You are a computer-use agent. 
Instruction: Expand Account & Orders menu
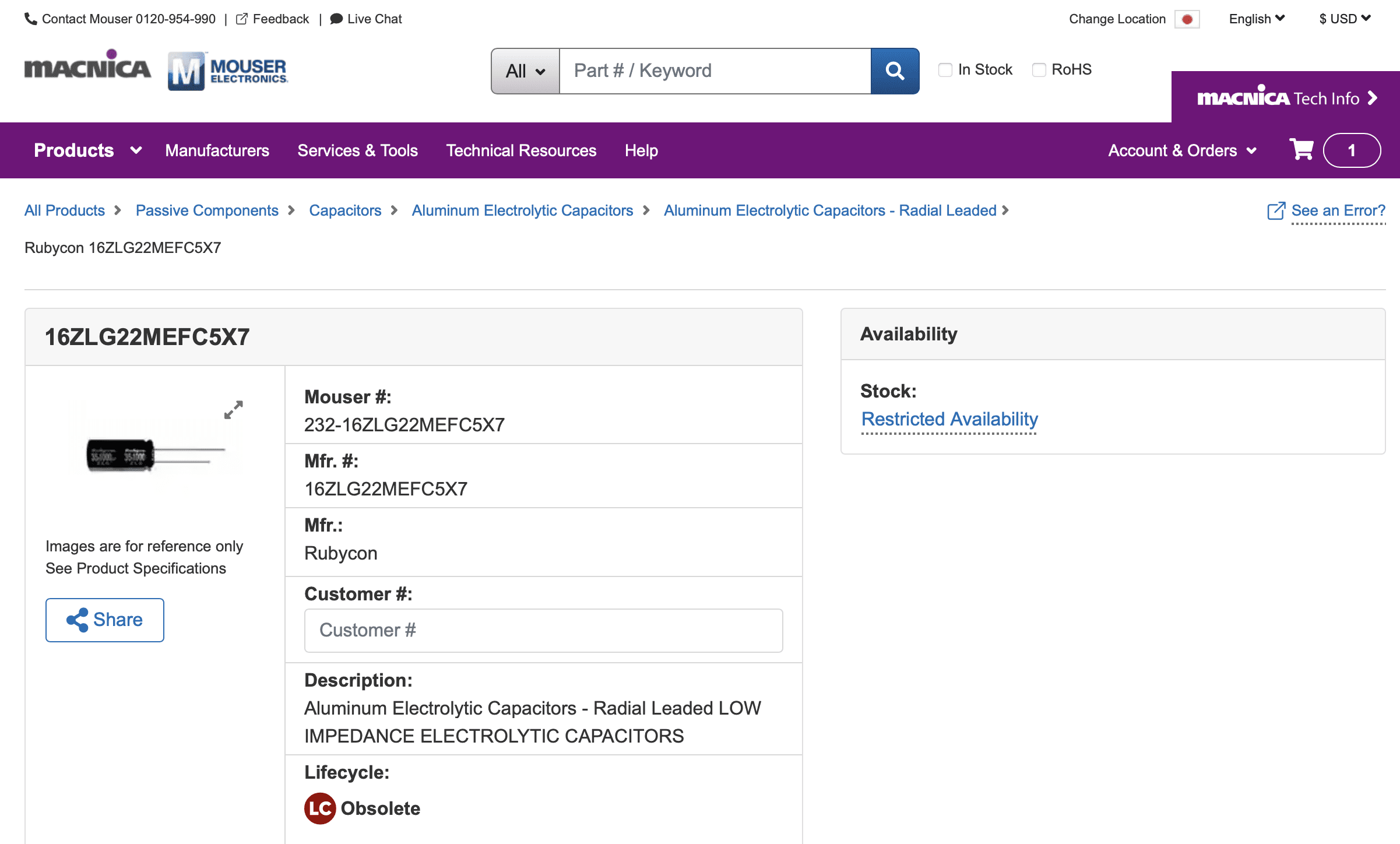(1182, 150)
